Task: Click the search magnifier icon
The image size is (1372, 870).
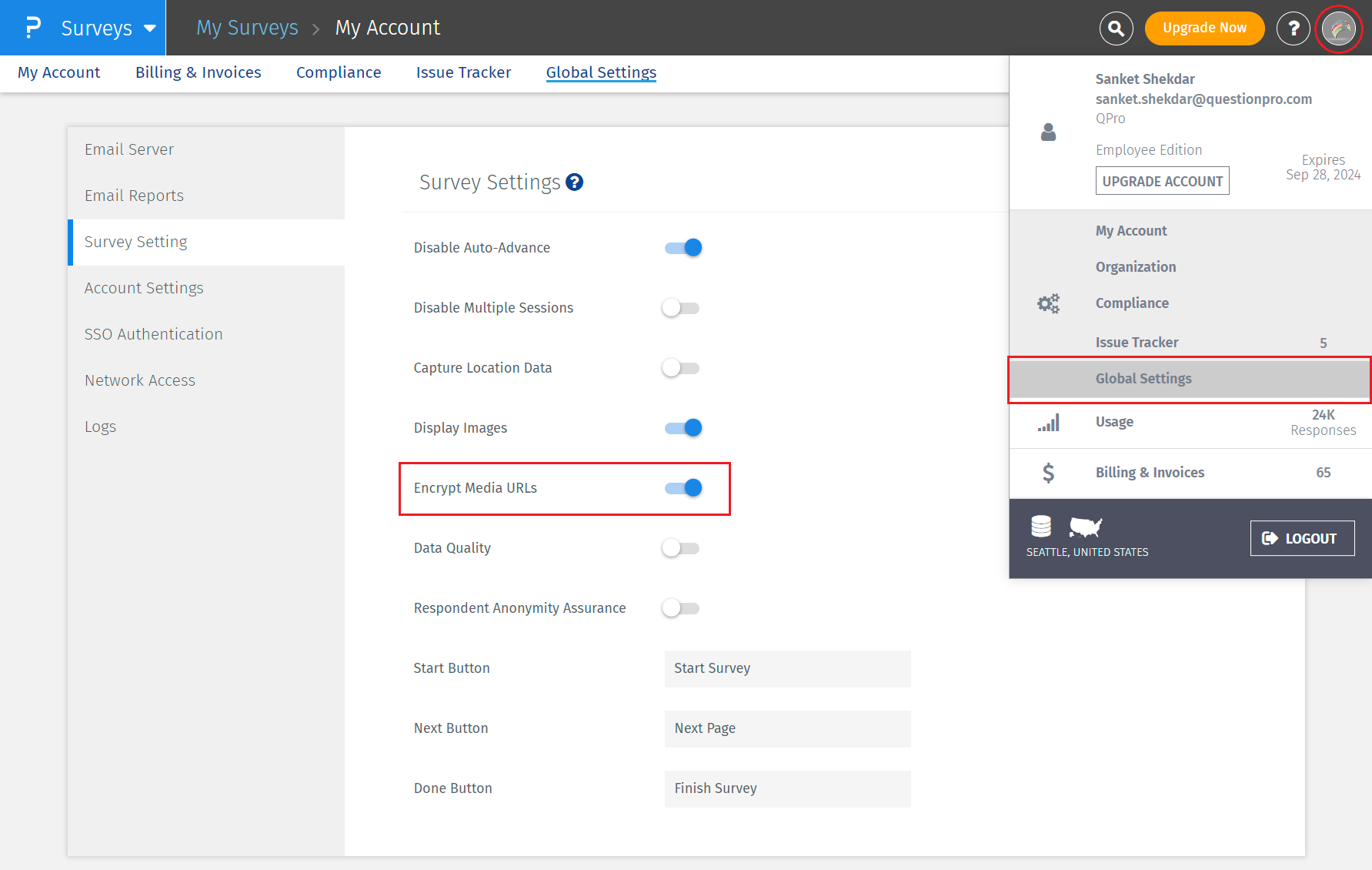Action: tap(1116, 28)
